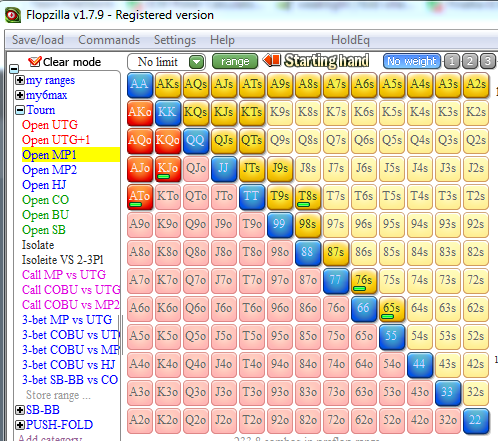Select weight slot 3 button
Screen dimensions: 498x441
pyautogui.click(x=488, y=61)
